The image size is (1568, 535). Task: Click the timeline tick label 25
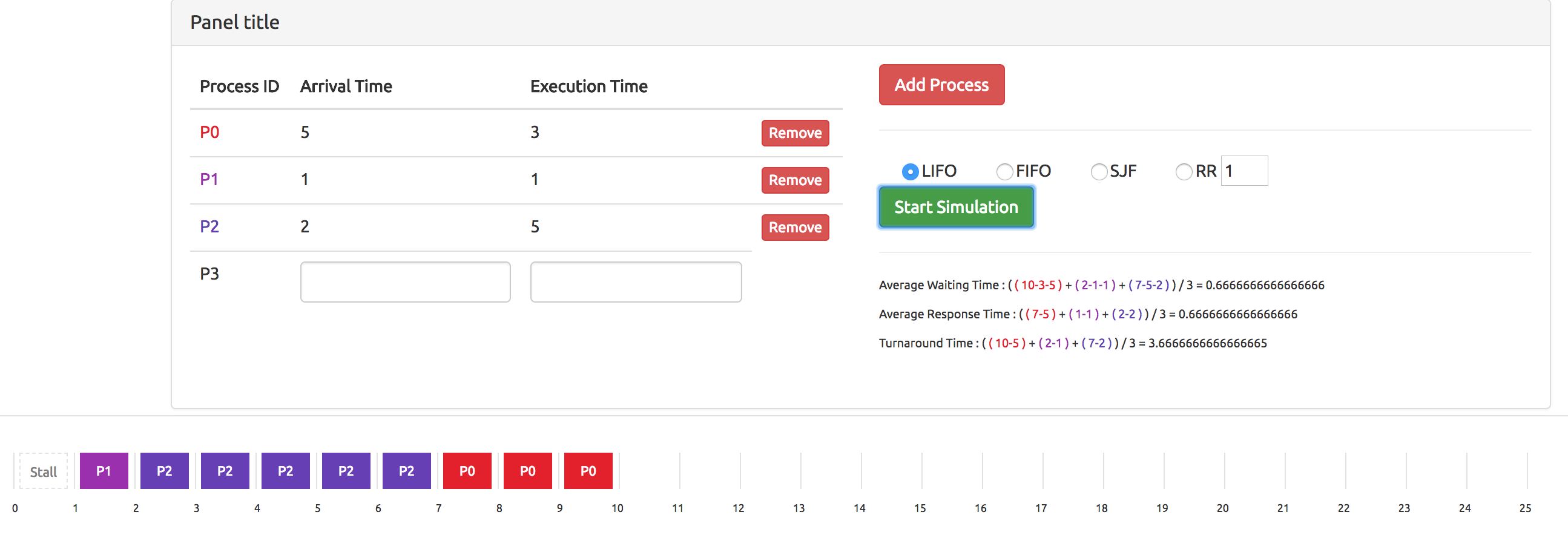coord(1525,508)
